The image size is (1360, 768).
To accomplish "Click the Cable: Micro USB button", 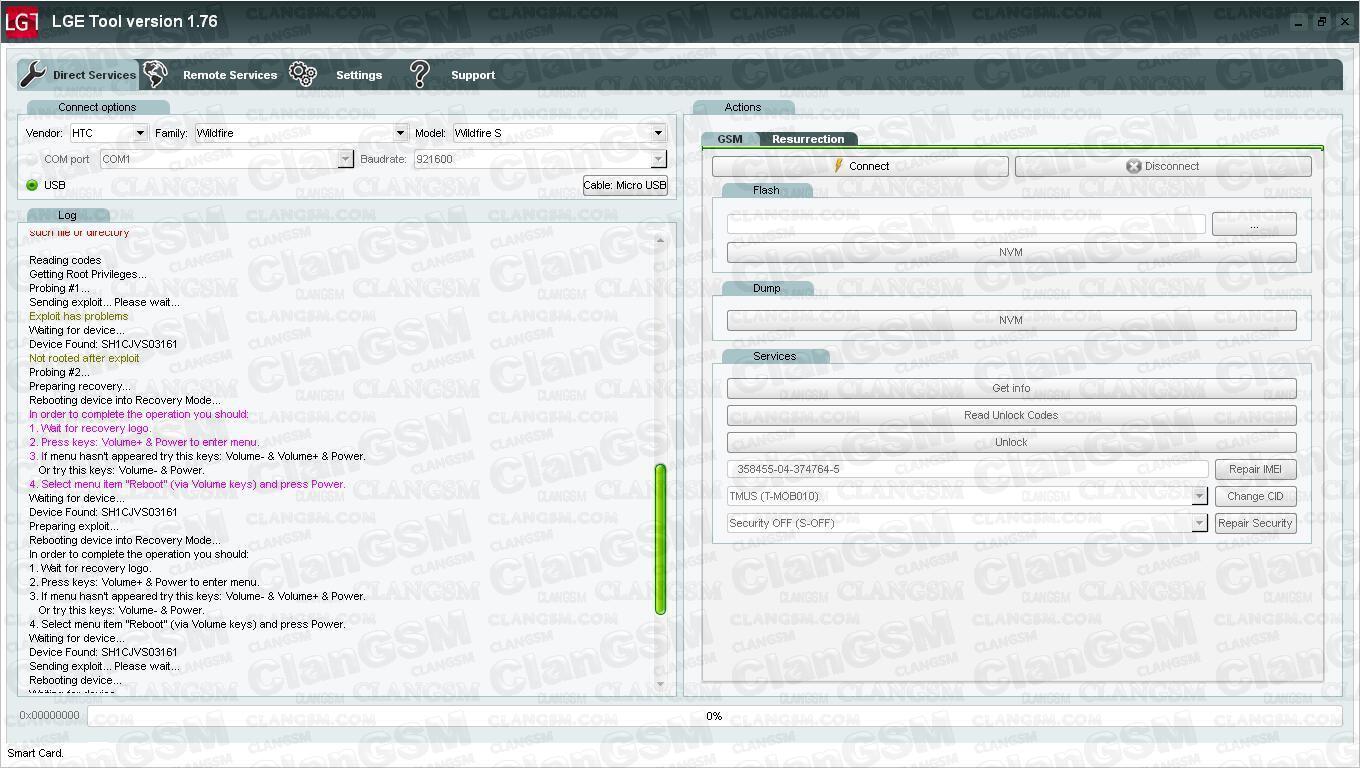I will (625, 185).
